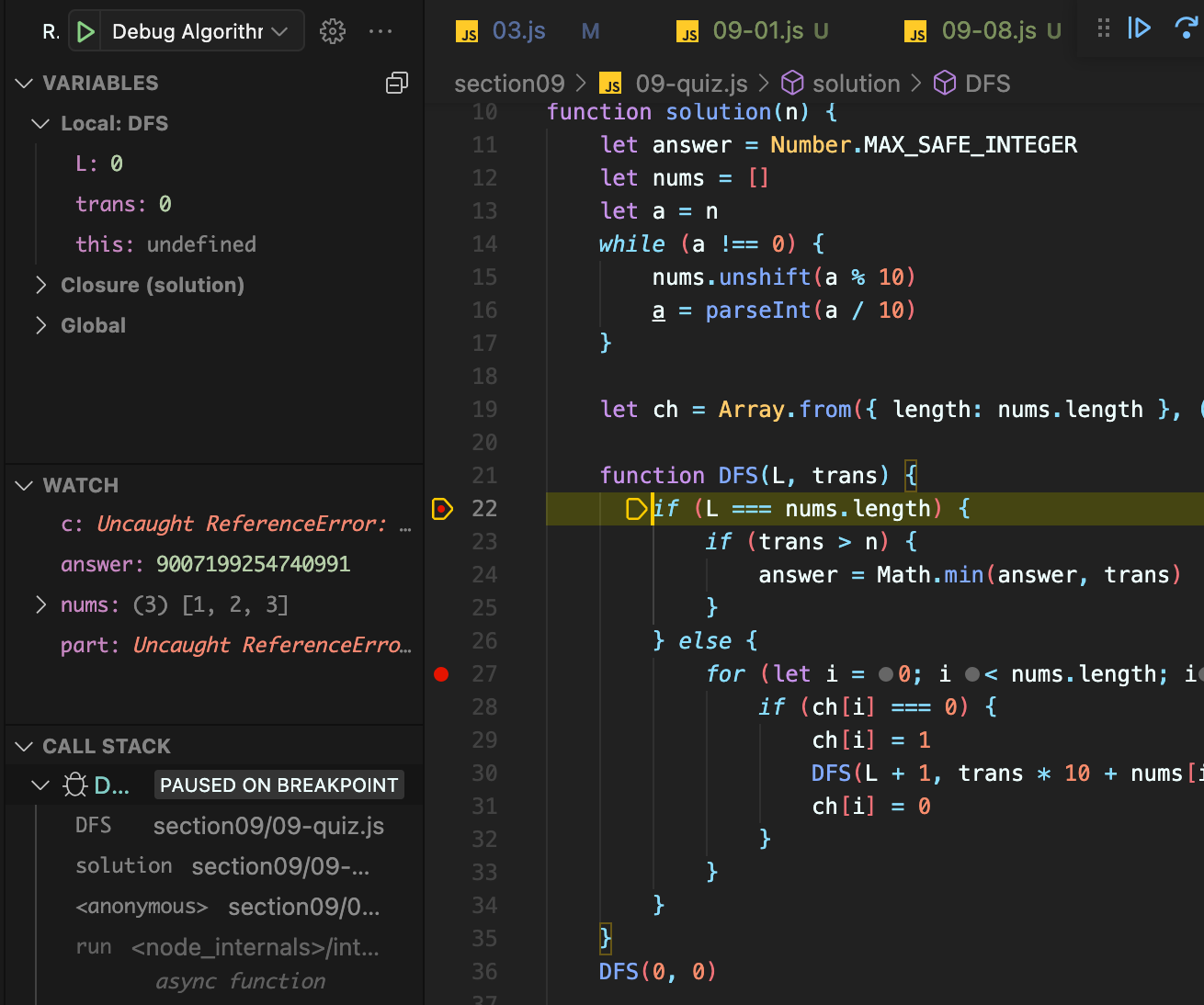
Task: Click PAUSED ON BREAKPOINT label
Action: tap(278, 785)
